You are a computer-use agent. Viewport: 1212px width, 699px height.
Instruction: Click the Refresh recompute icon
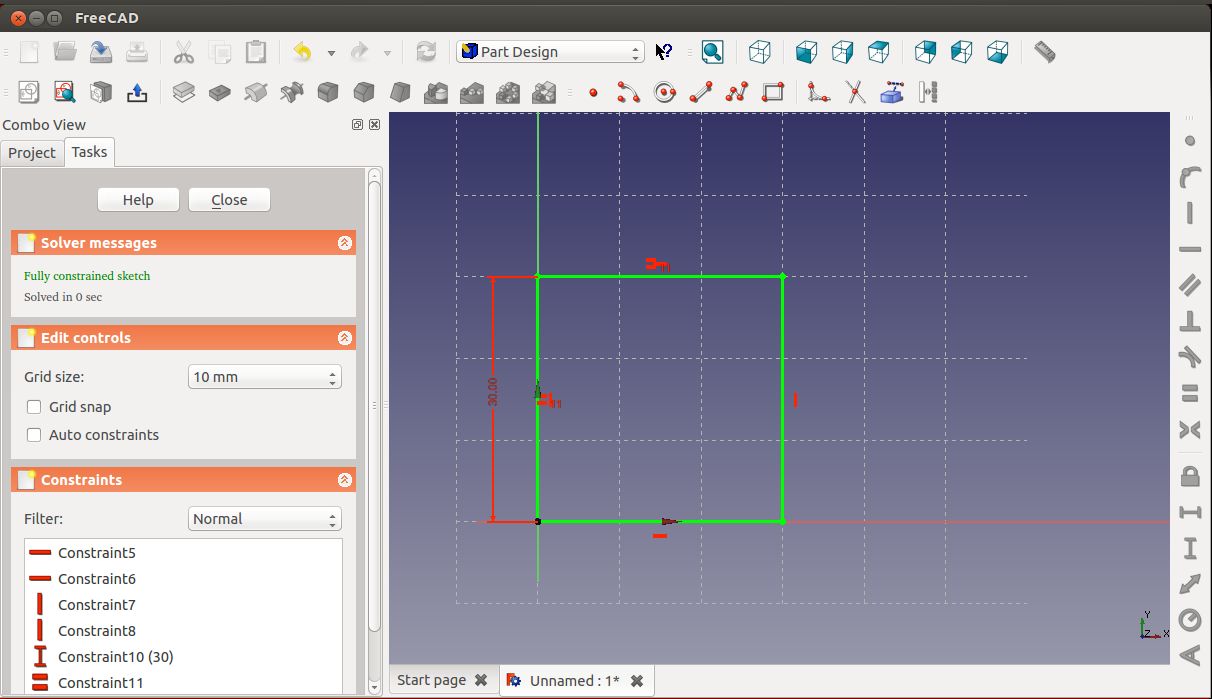tap(426, 52)
